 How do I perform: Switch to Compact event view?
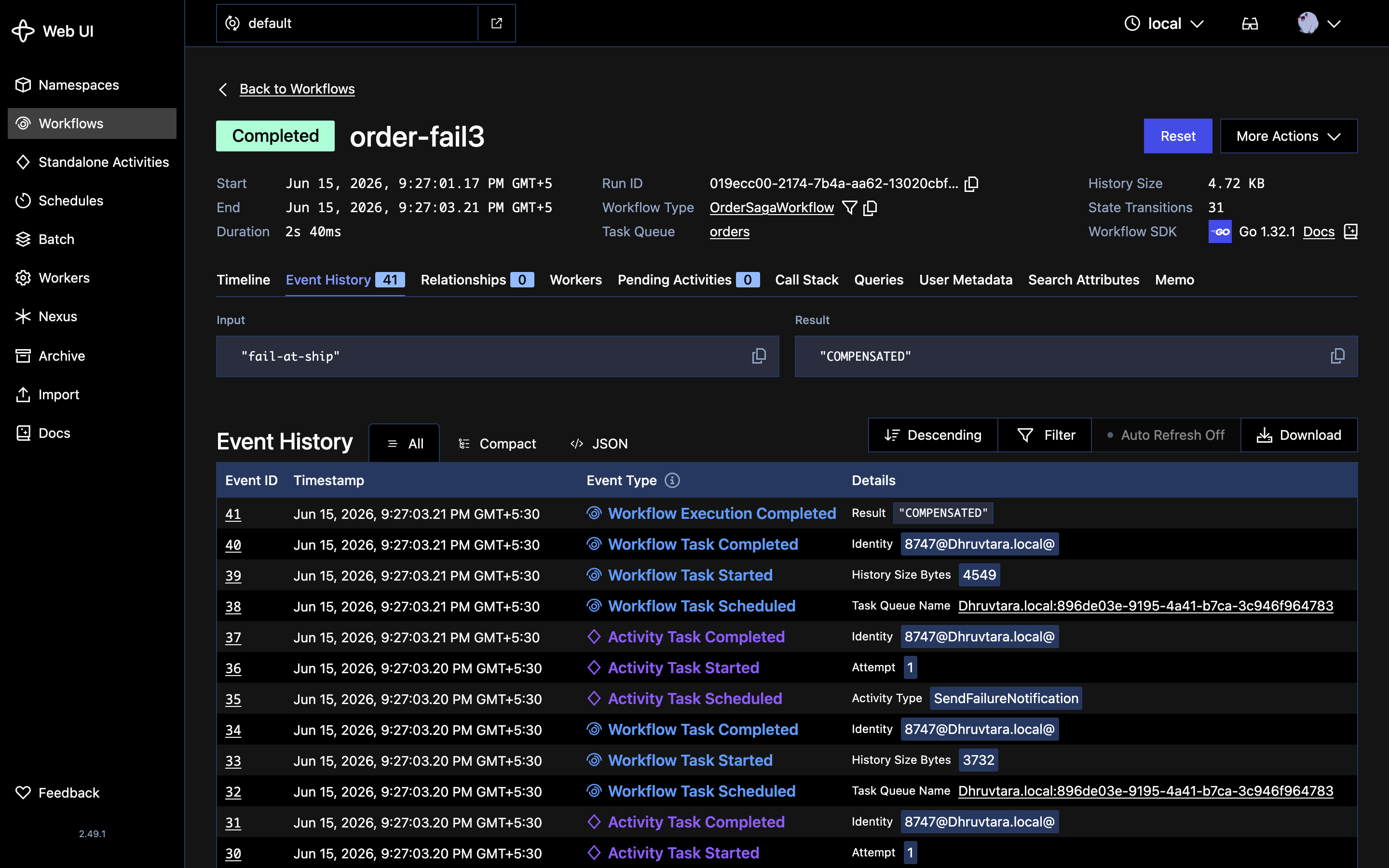[497, 444]
